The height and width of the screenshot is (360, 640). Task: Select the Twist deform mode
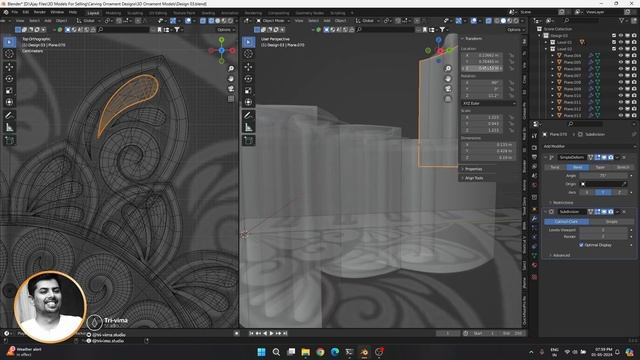tap(555, 167)
